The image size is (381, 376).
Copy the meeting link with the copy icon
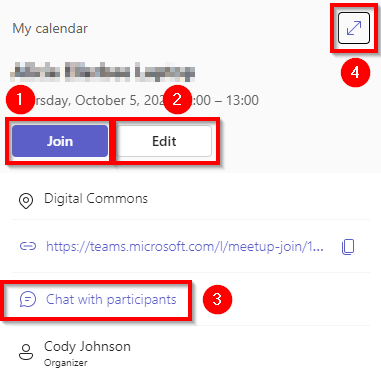[348, 247]
